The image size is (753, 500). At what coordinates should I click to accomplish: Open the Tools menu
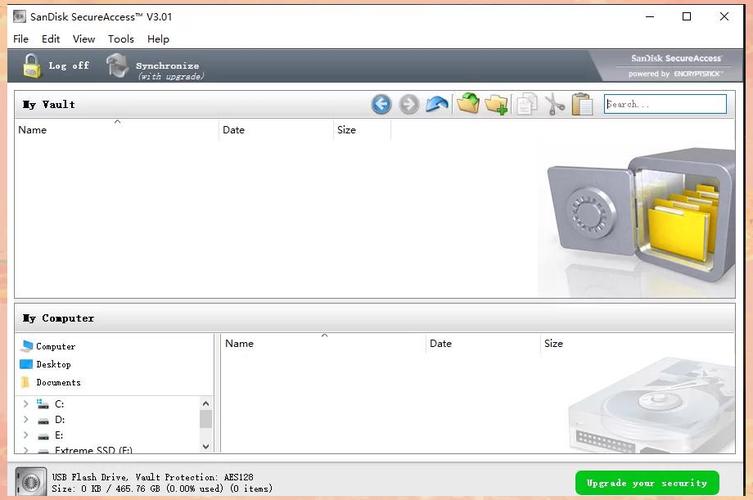121,39
